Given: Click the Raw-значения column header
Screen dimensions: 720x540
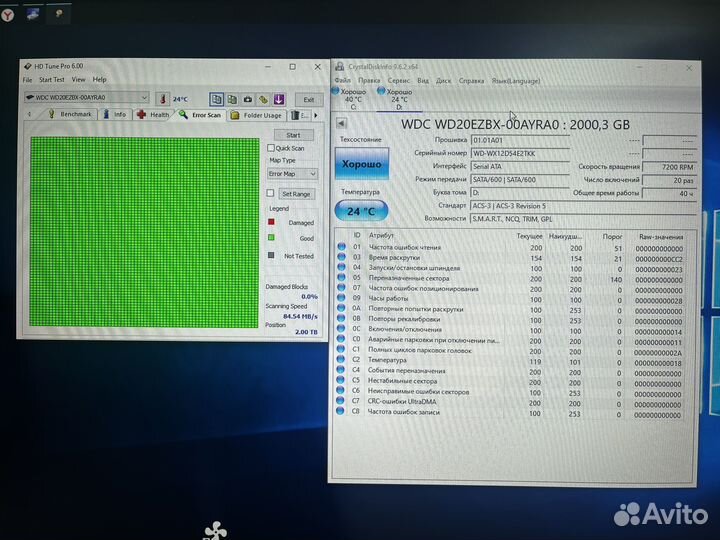Looking at the screenshot, I should pos(661,237).
